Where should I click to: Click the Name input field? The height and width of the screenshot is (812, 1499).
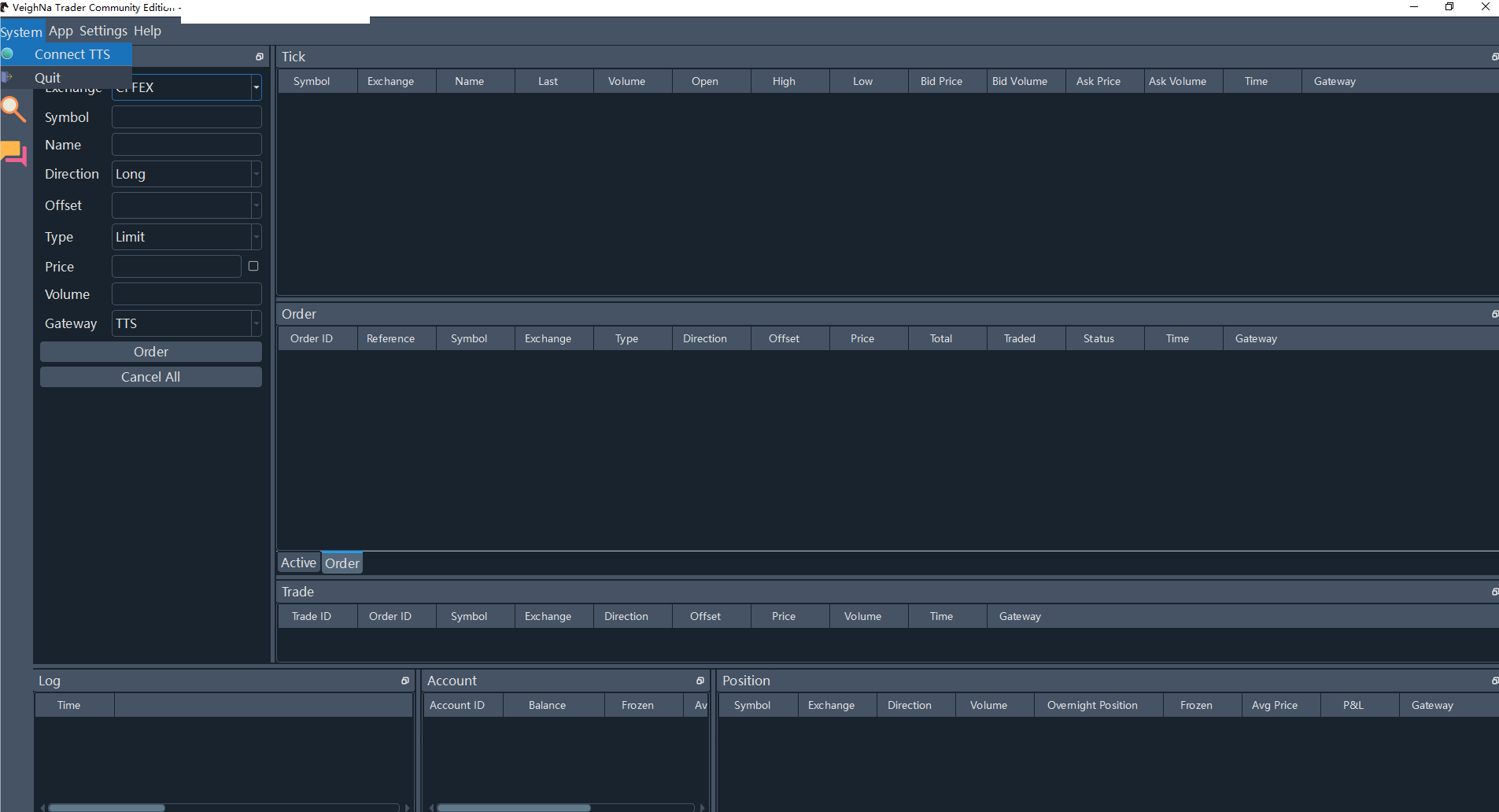(x=186, y=145)
